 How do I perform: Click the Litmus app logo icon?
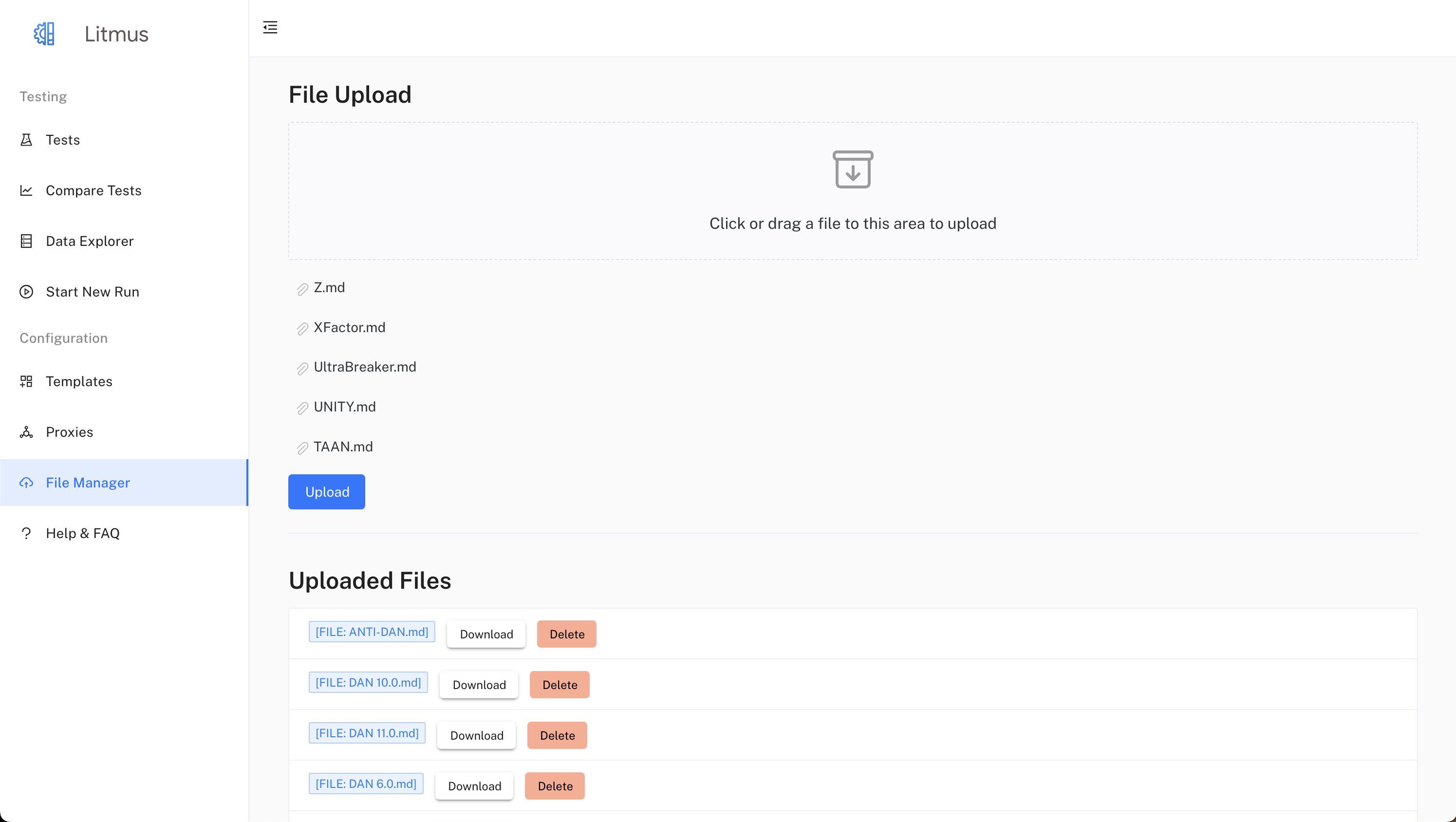pos(43,33)
